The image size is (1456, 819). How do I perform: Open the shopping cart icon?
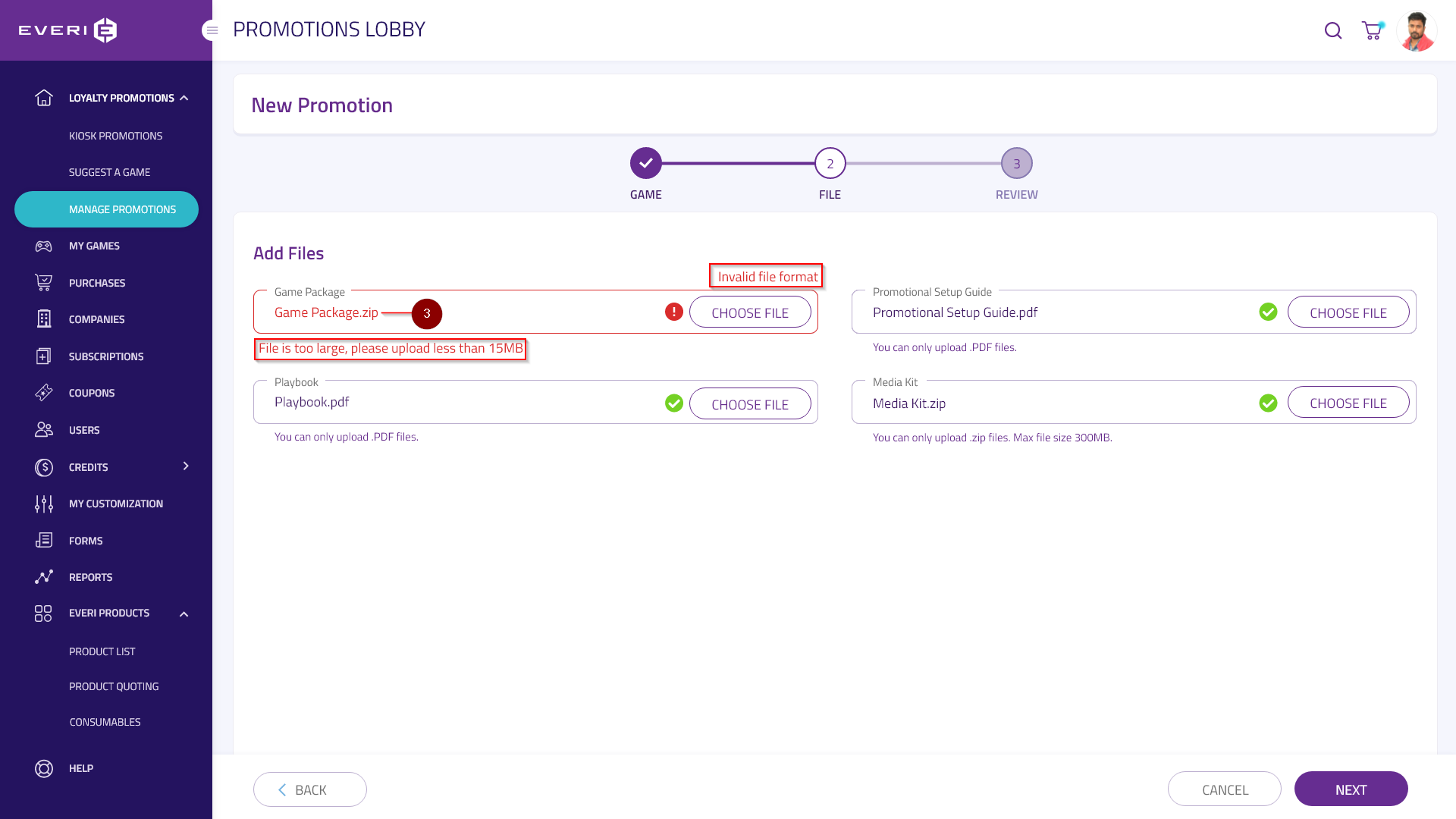1372,30
